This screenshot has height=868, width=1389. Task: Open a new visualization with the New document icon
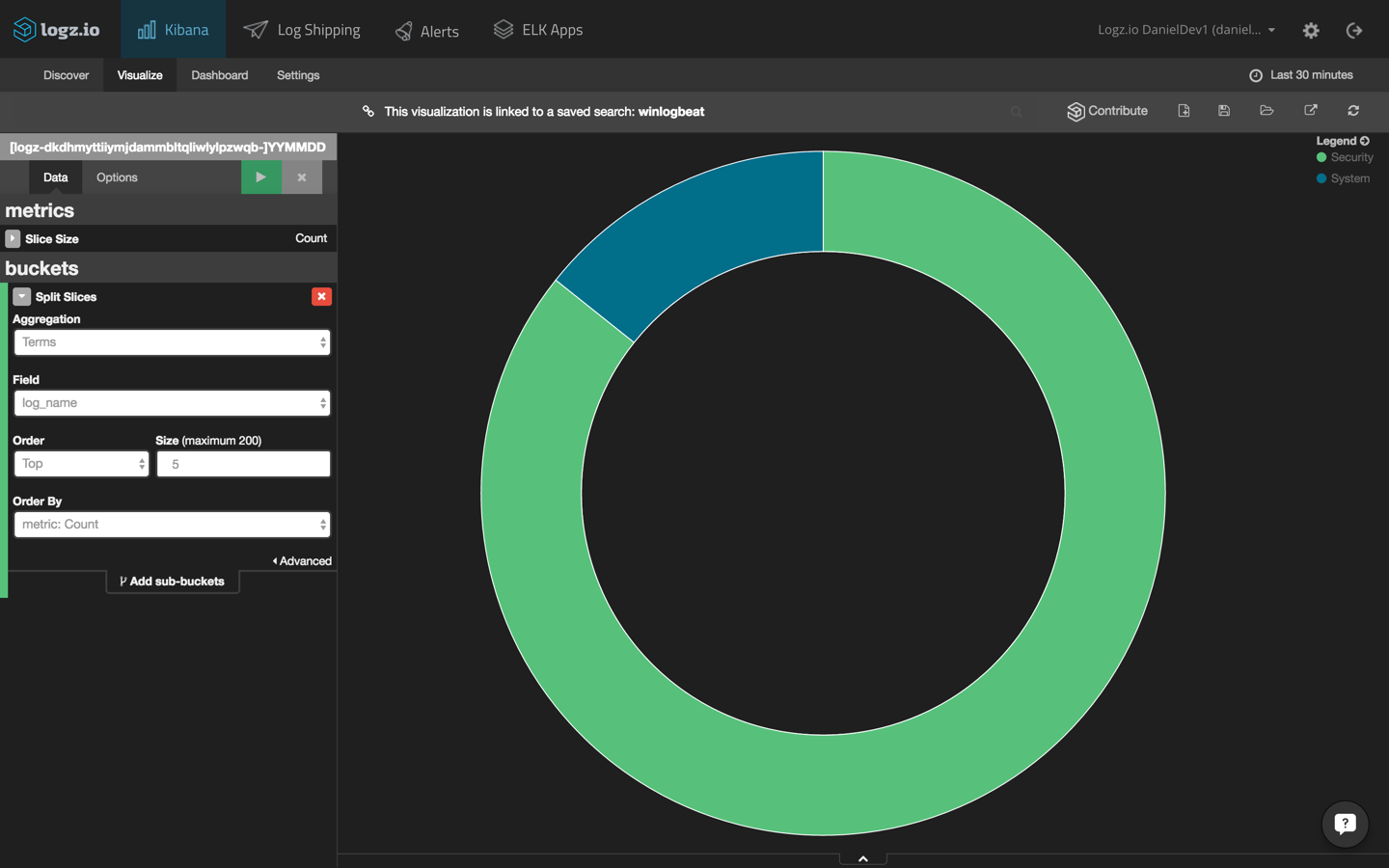coord(1184,111)
